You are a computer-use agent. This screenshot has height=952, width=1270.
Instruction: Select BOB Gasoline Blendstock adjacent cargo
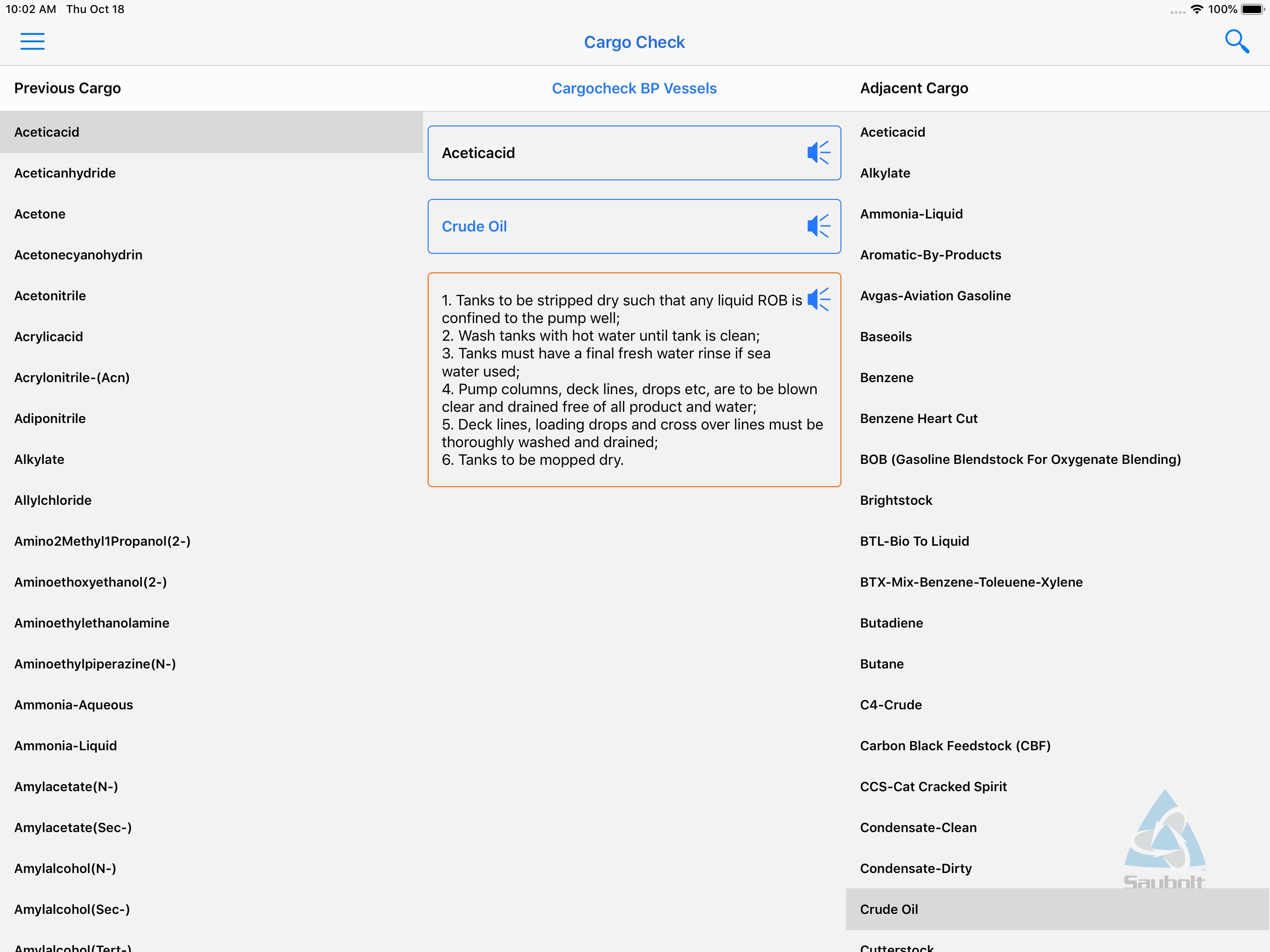tap(1058, 459)
